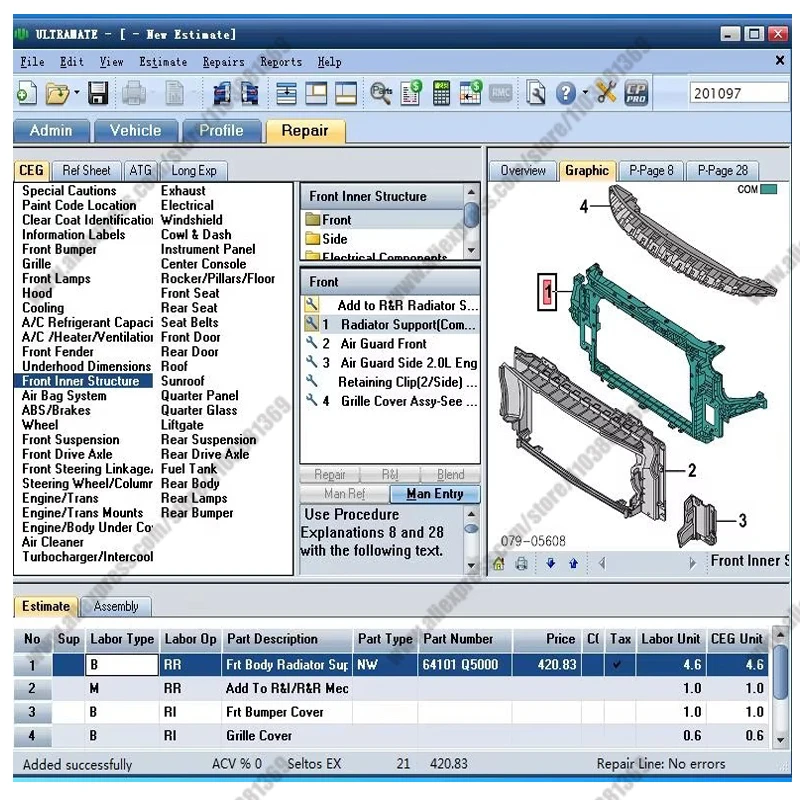Open the calculator toolbar icon

coord(441,93)
